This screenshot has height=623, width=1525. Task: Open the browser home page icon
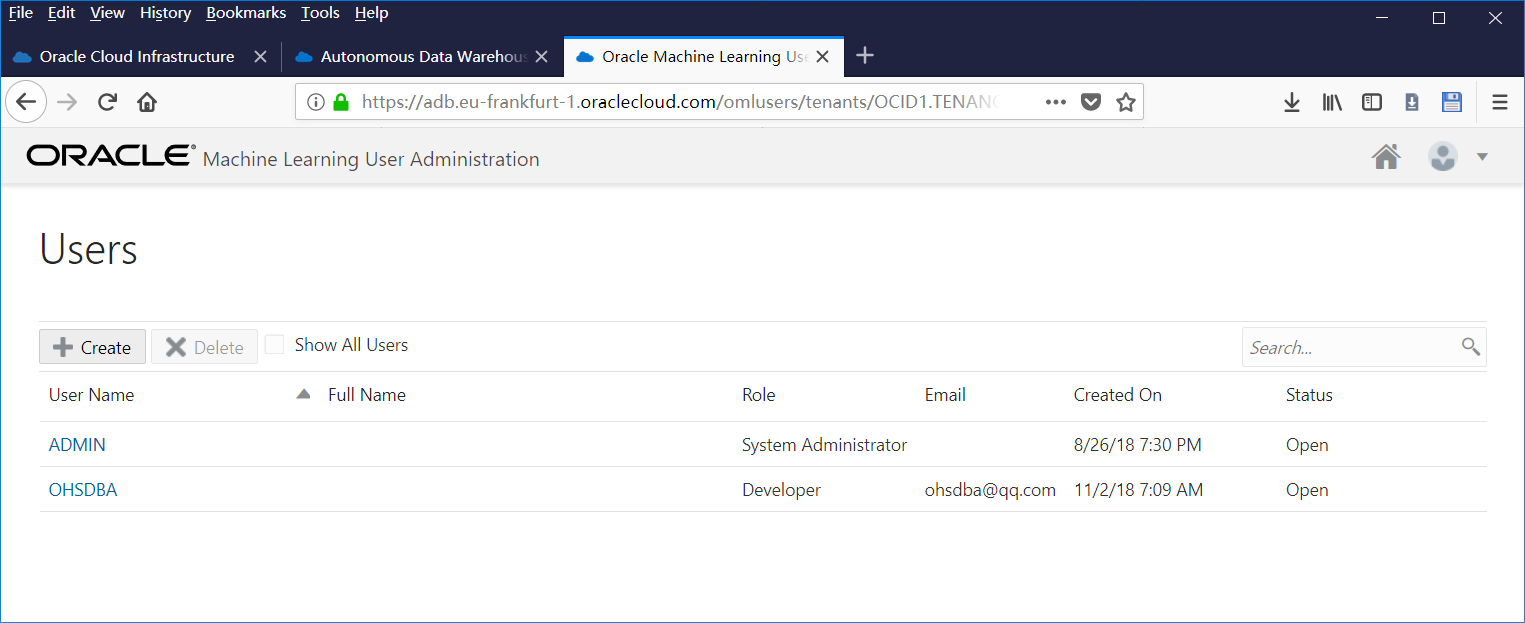tap(147, 102)
